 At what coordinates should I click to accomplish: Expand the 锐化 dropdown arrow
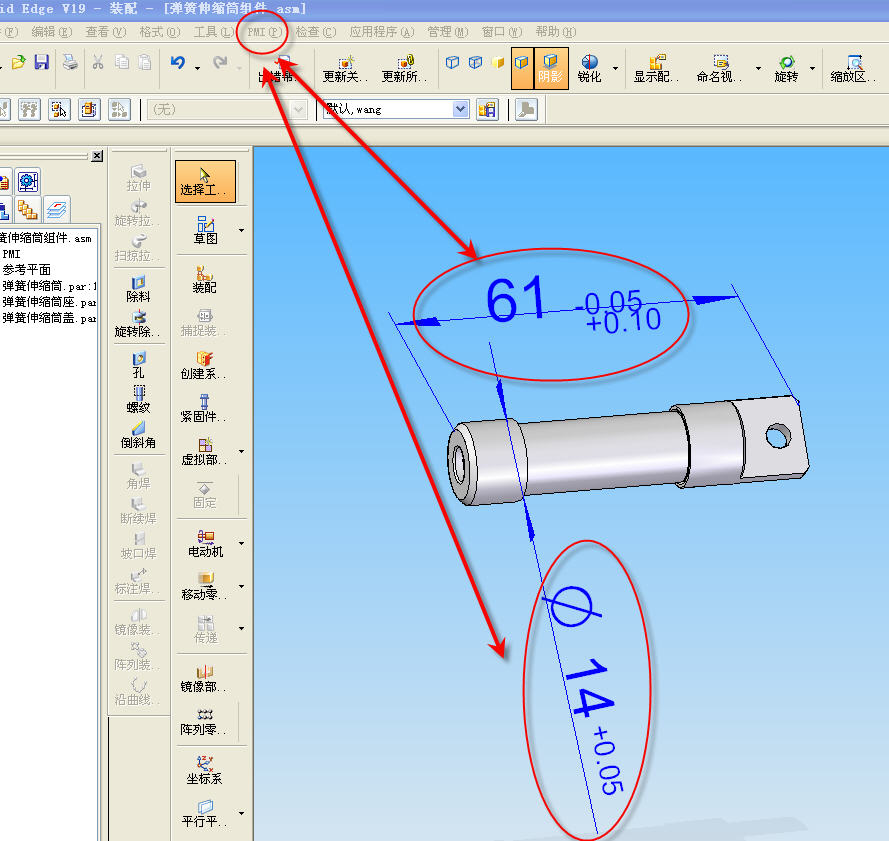(615, 69)
